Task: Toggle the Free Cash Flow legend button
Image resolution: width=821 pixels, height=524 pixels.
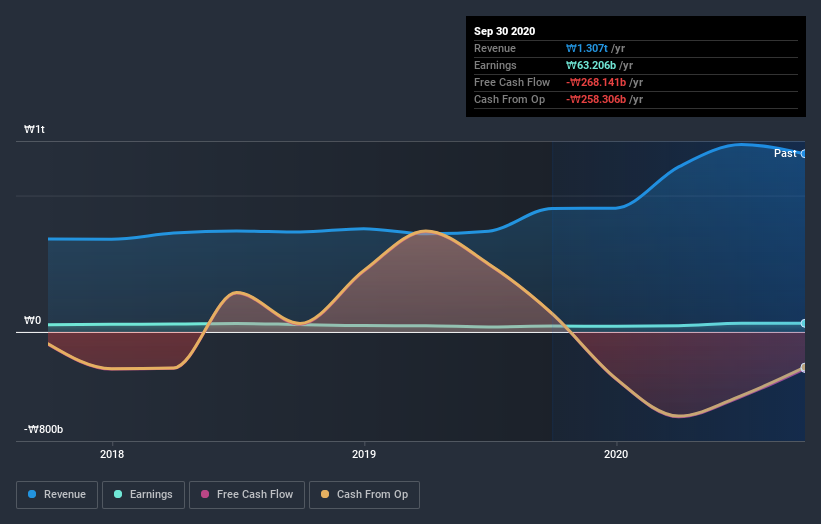Action: click(247, 495)
